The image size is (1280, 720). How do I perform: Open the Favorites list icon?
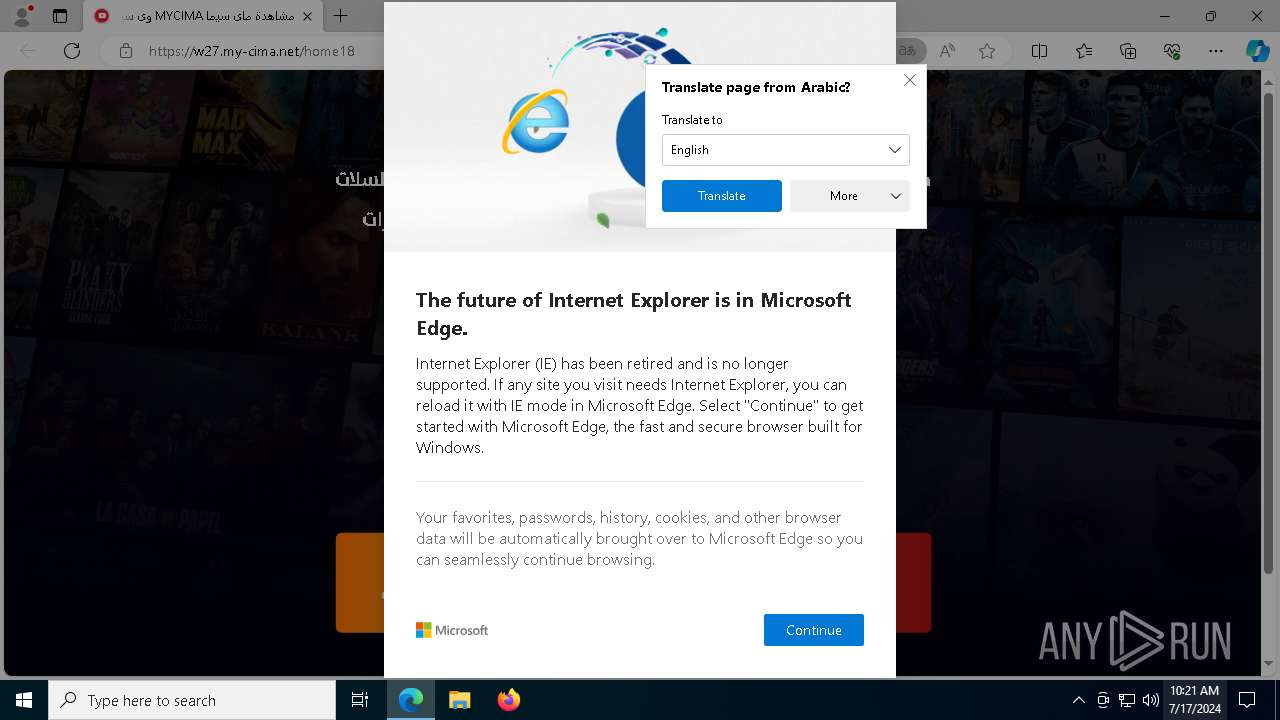(x=1084, y=51)
